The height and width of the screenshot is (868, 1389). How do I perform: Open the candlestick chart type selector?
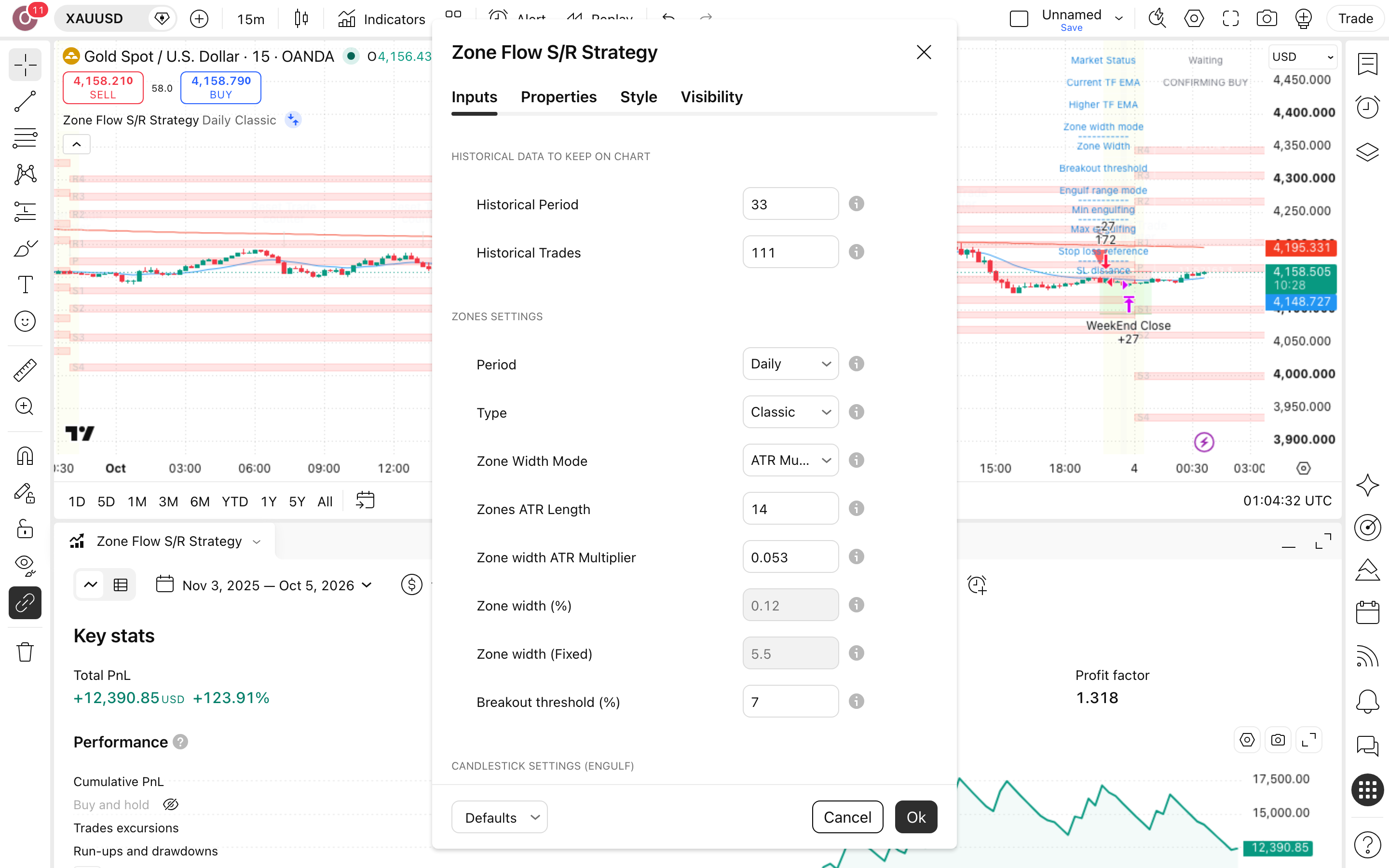pyautogui.click(x=301, y=19)
